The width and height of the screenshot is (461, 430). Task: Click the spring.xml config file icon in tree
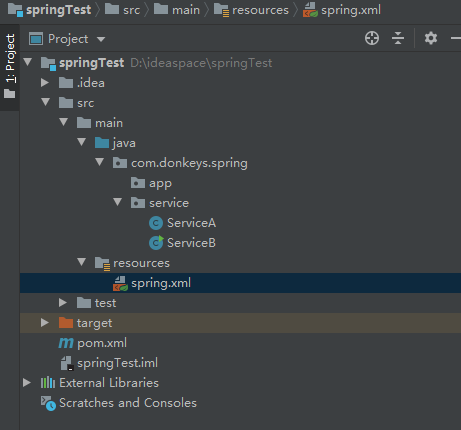tap(120, 283)
